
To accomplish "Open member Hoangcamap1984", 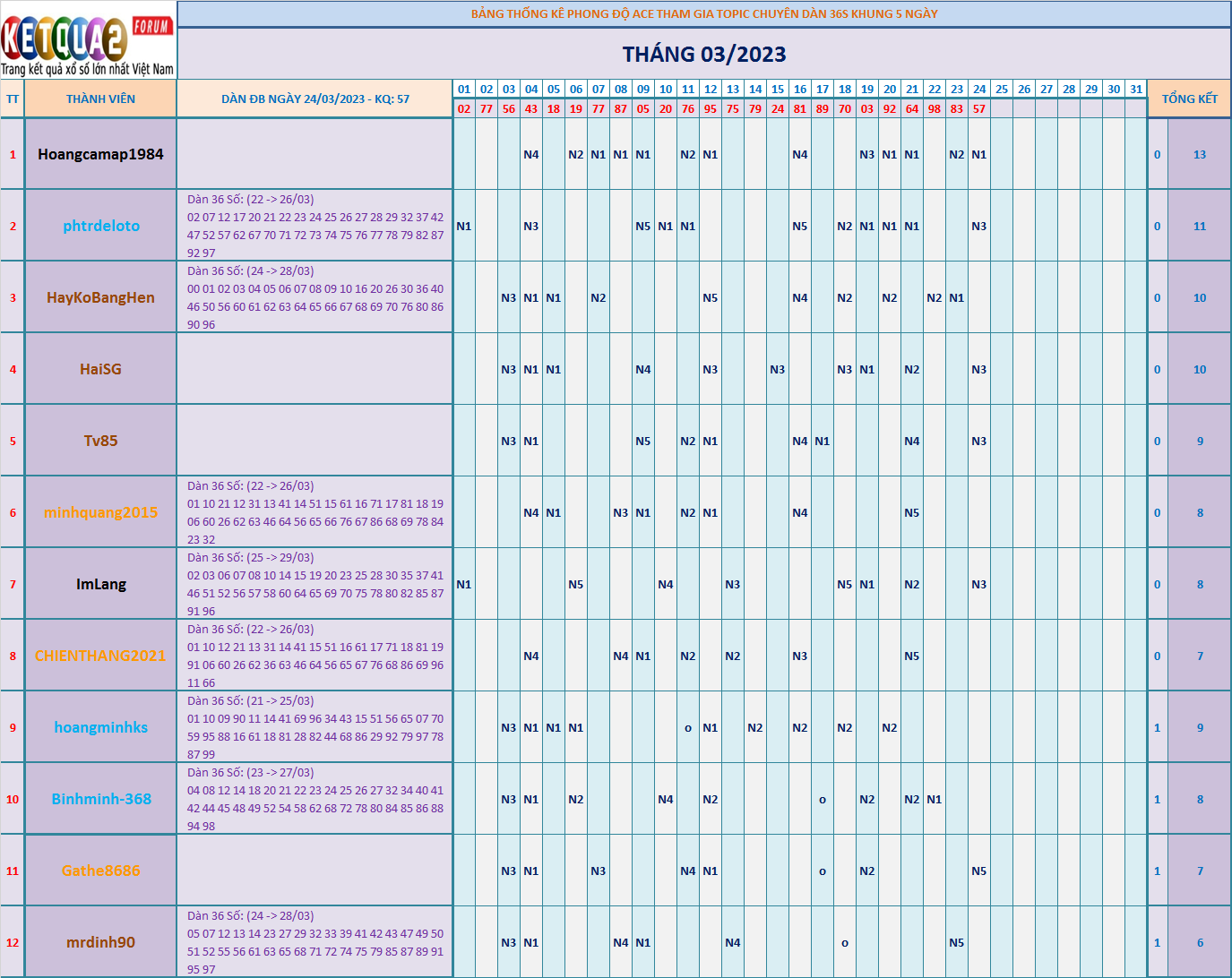I will tap(100, 154).
